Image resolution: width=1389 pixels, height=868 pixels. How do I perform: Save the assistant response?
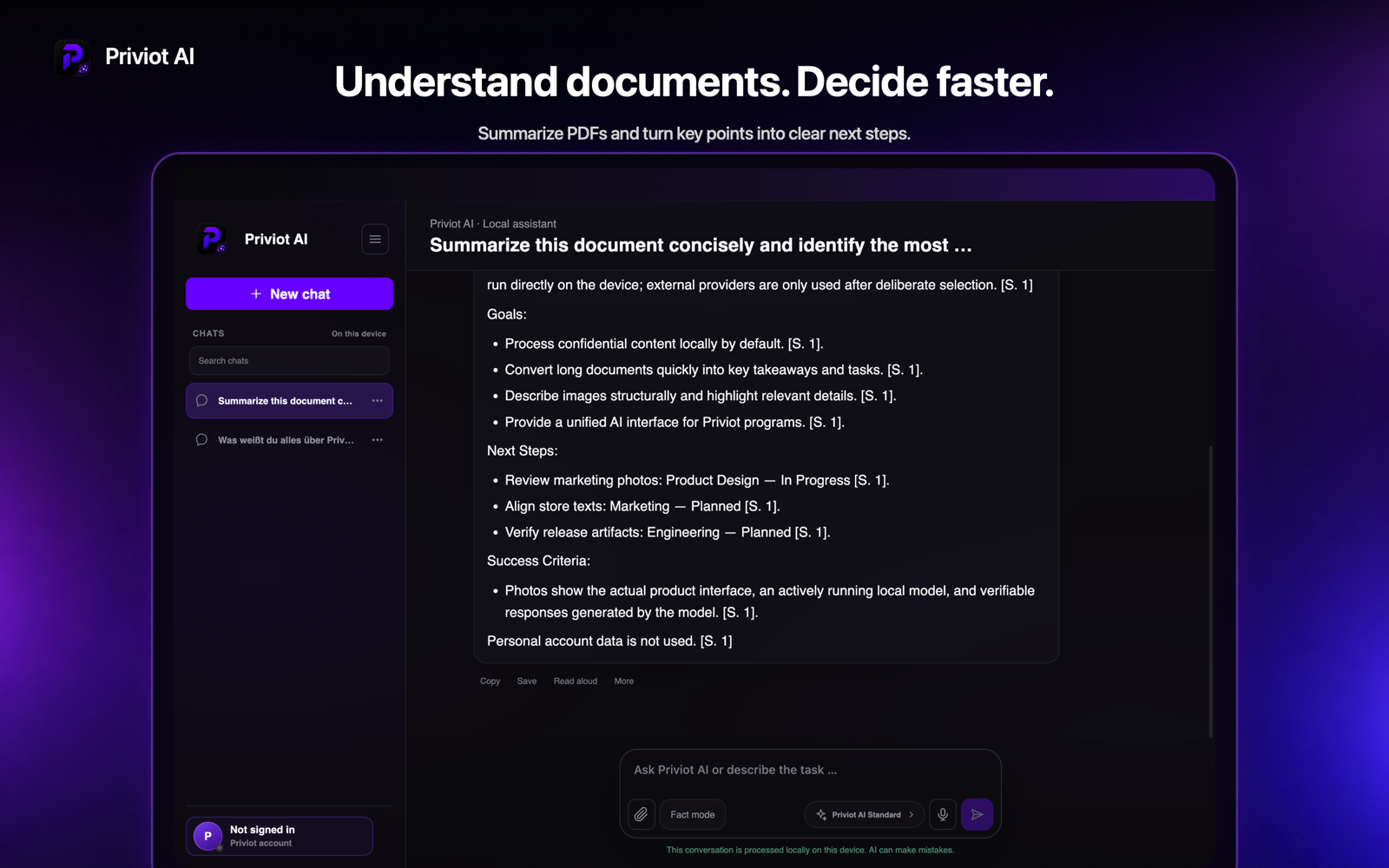tap(527, 681)
